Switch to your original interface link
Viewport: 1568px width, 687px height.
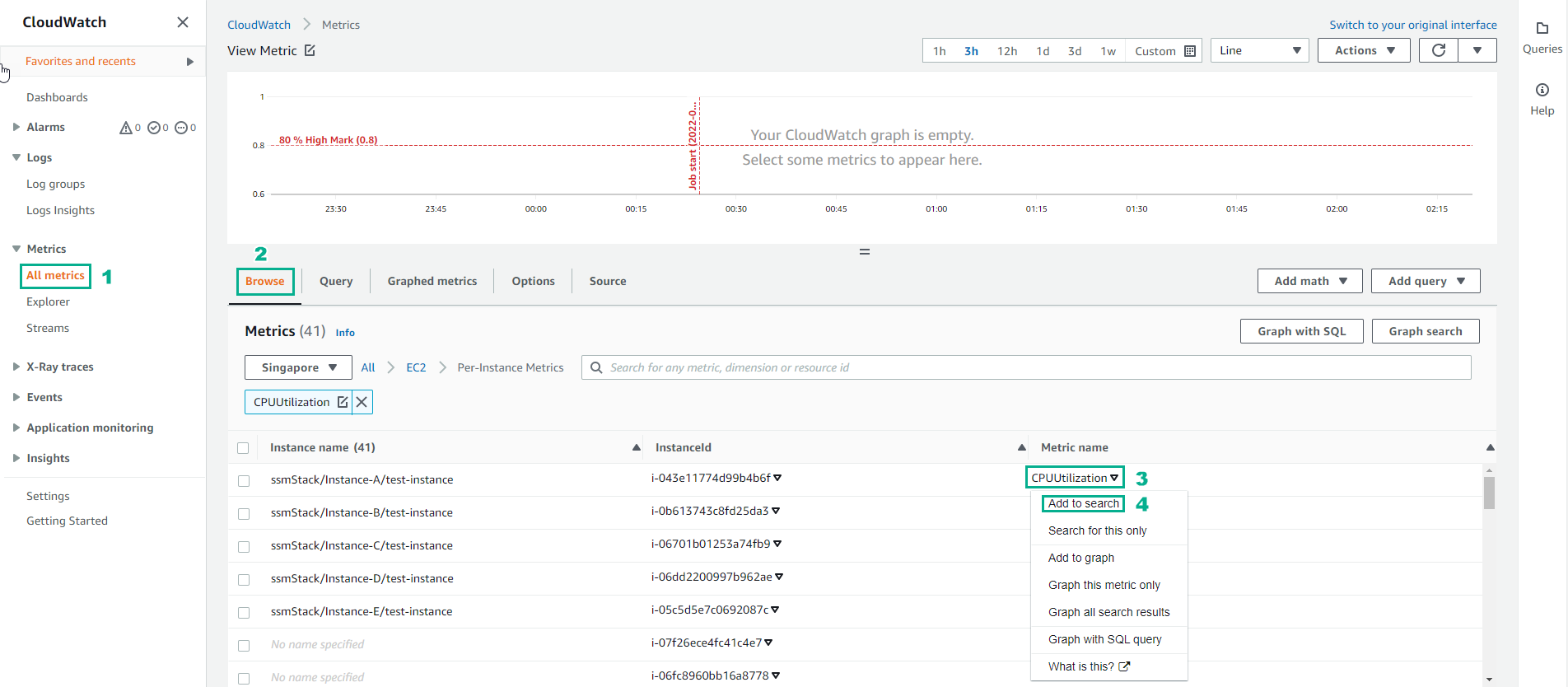[x=1413, y=25]
